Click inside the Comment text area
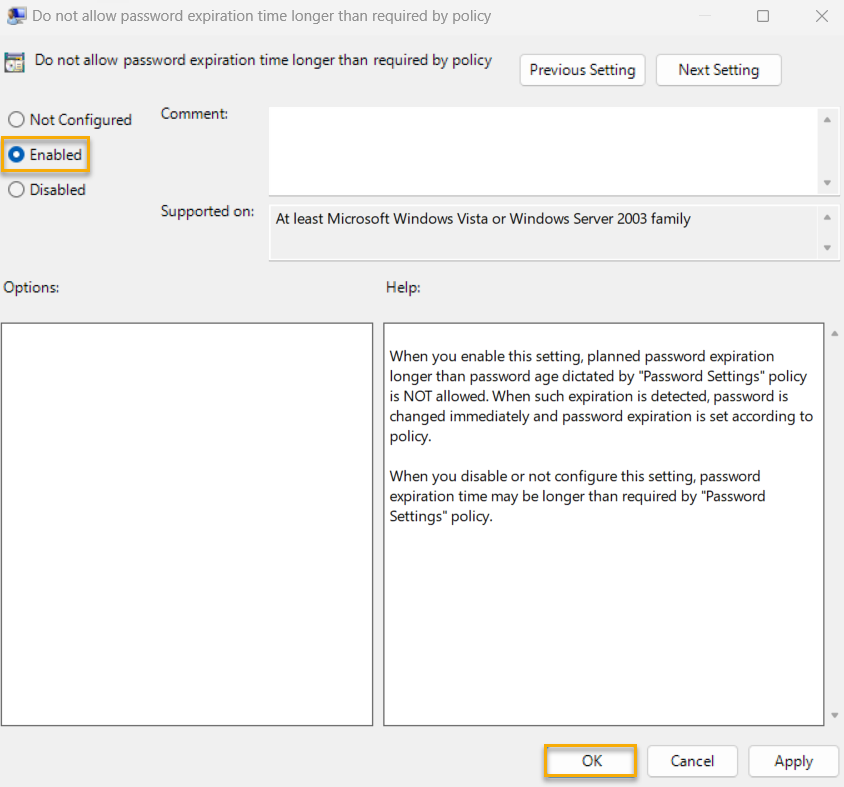The width and height of the screenshot is (844, 787). [x=545, y=150]
